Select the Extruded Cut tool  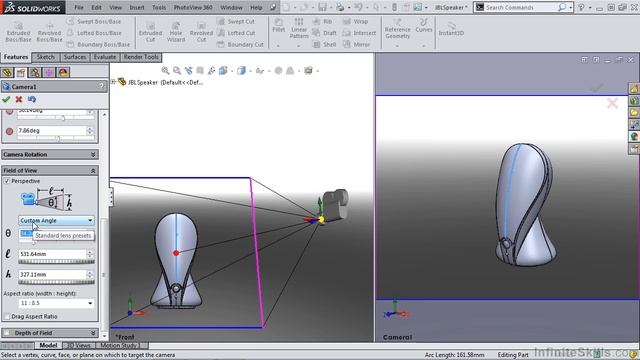coord(150,32)
